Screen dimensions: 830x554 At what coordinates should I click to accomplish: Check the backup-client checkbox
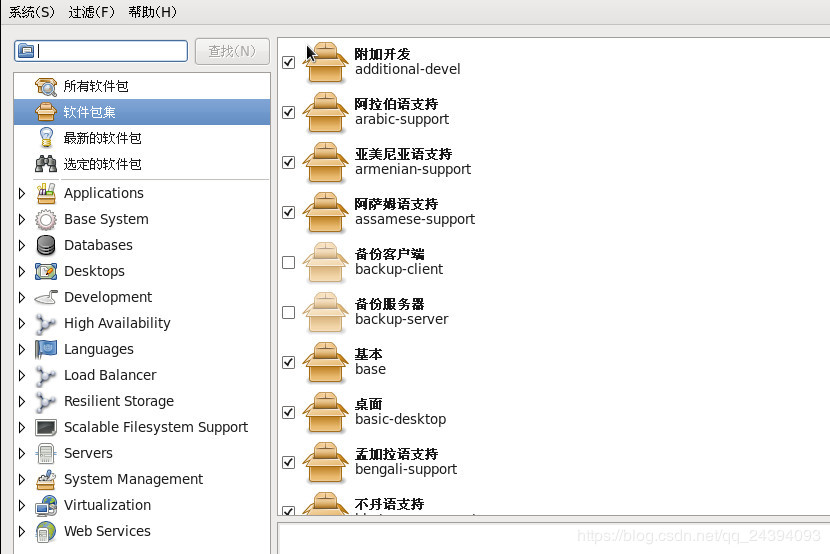[x=288, y=262]
